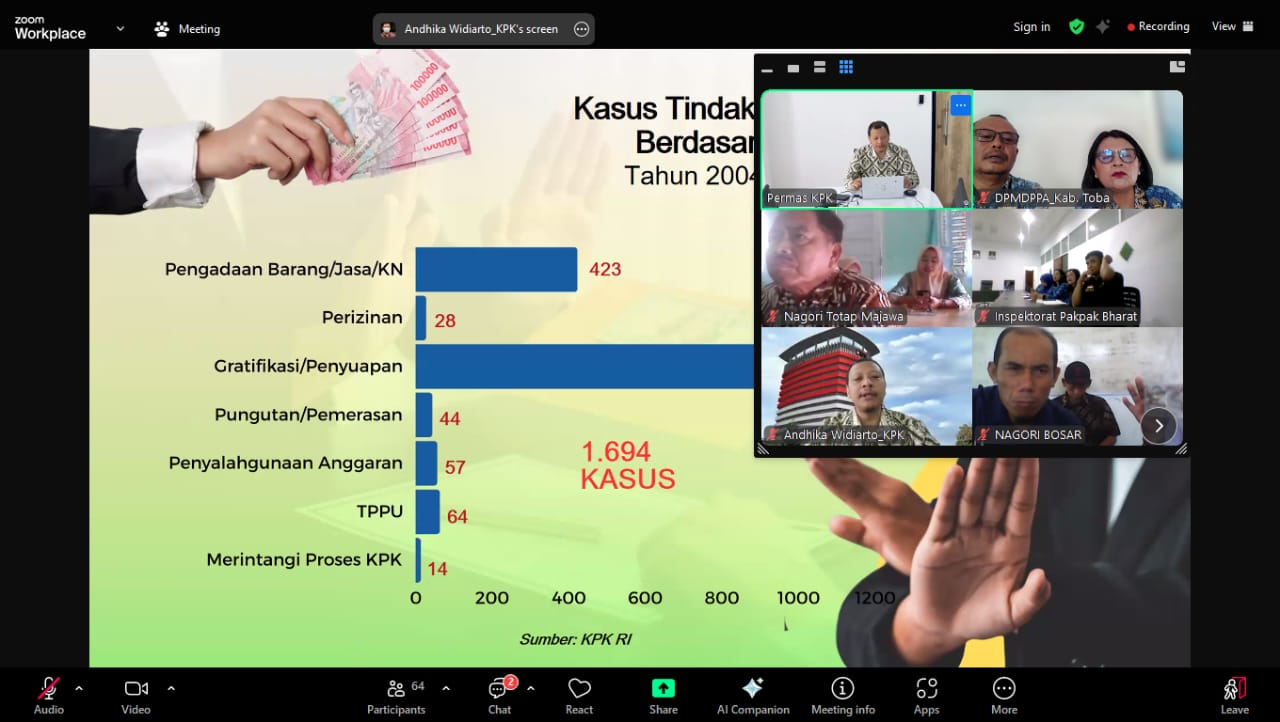Viewport: 1280px width, 722px height.
Task: Open the View layout menu
Action: coord(1232,27)
